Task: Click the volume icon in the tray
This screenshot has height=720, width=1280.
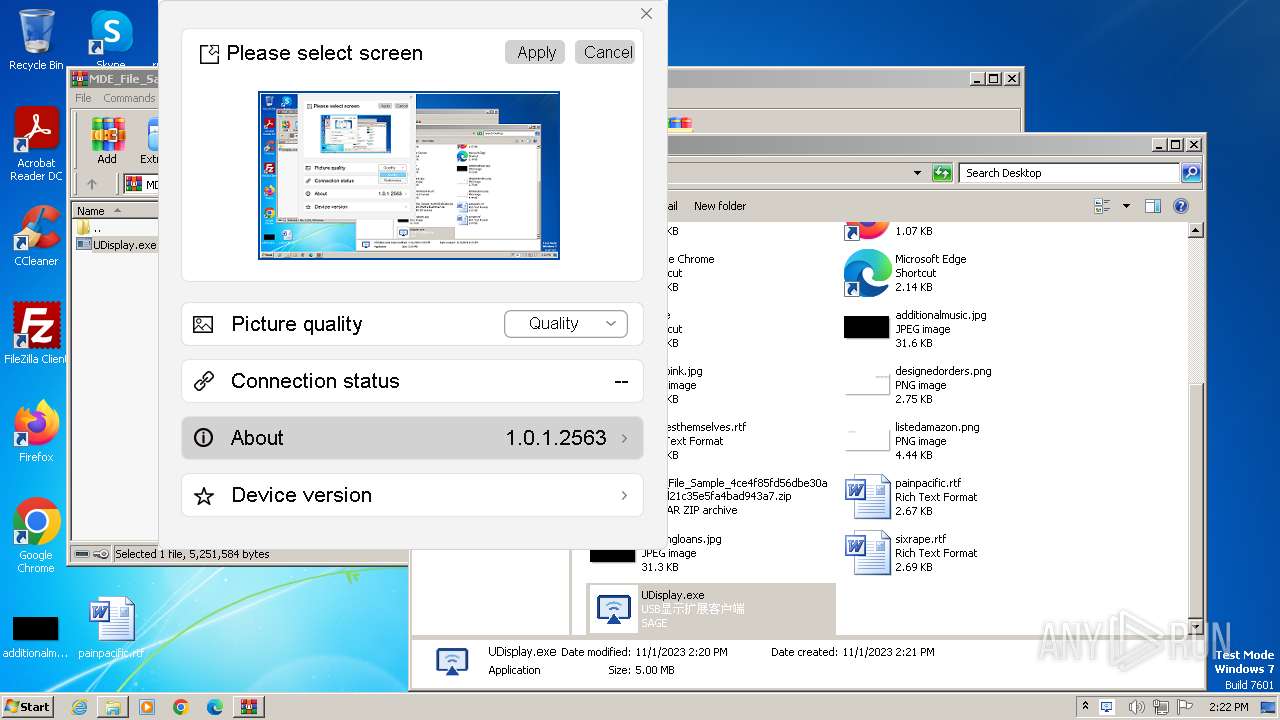Action: coord(1136,707)
